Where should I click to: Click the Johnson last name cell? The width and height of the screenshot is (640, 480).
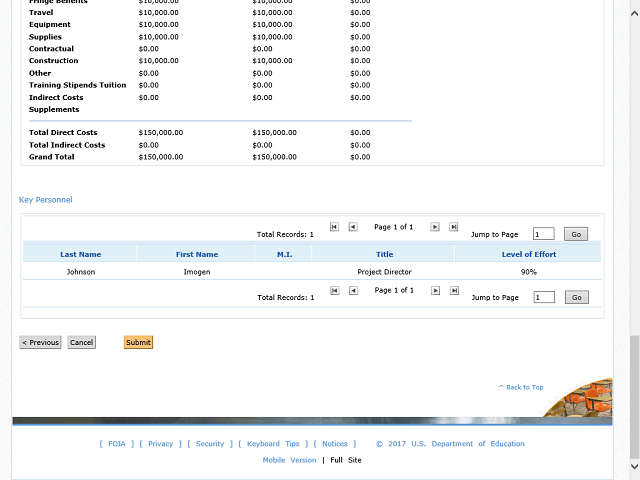[x=81, y=272]
